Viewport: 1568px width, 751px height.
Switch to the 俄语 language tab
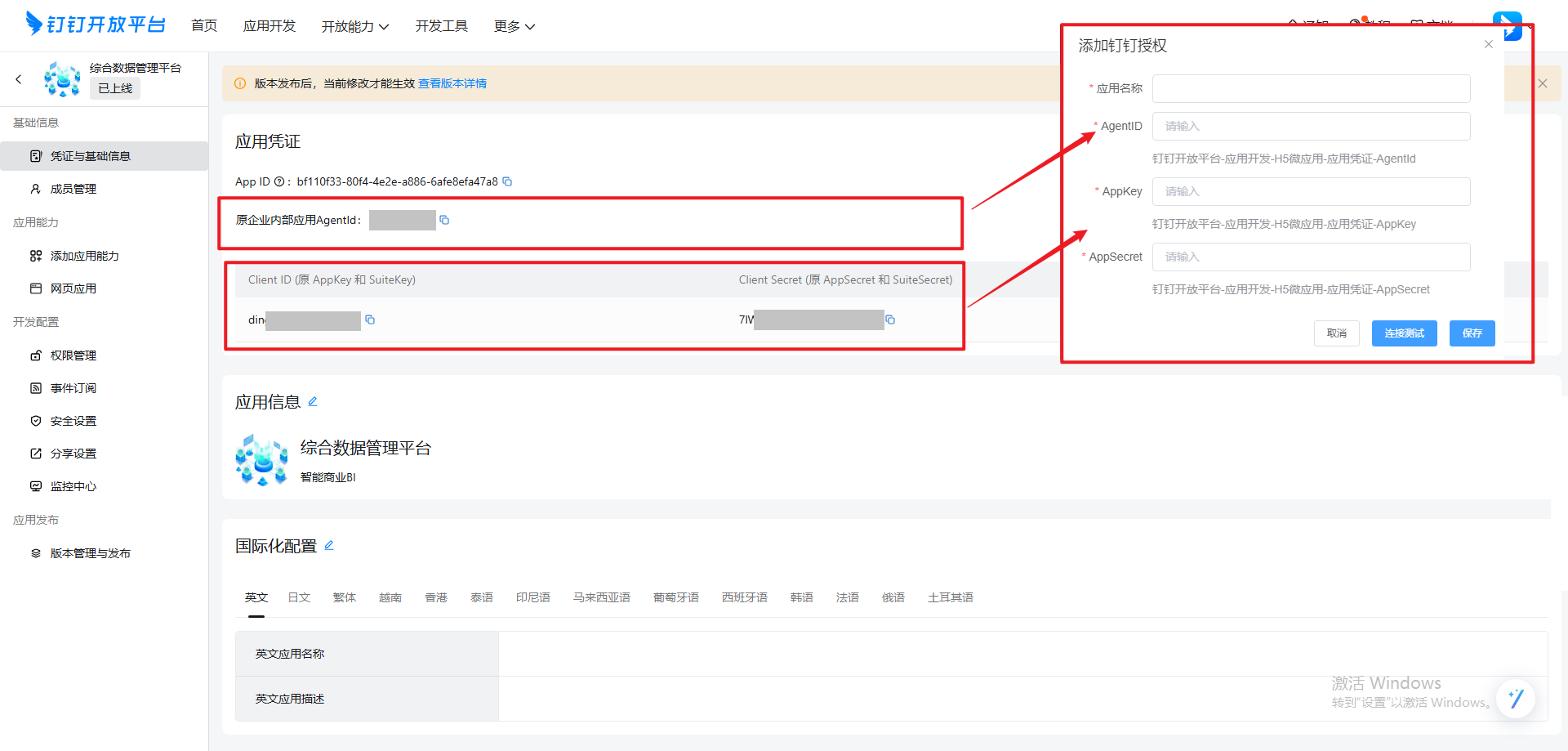point(893,597)
